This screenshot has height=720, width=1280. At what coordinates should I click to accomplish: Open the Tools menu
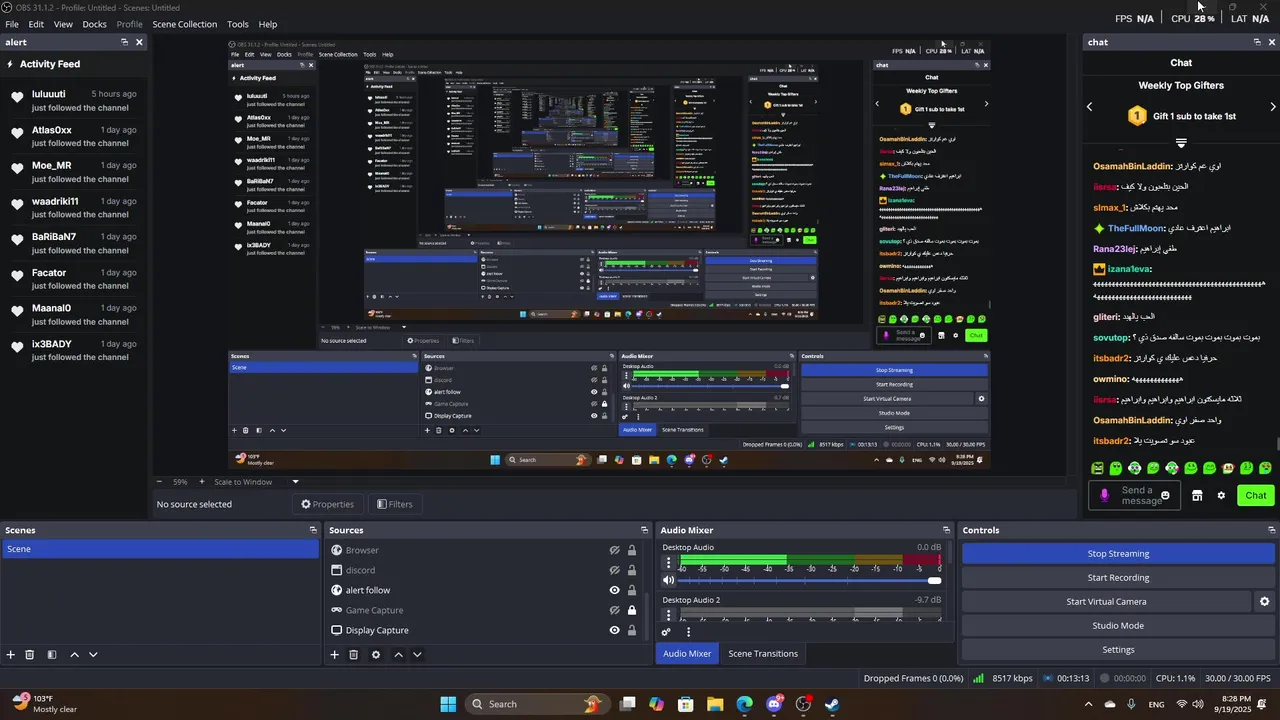pos(238,24)
